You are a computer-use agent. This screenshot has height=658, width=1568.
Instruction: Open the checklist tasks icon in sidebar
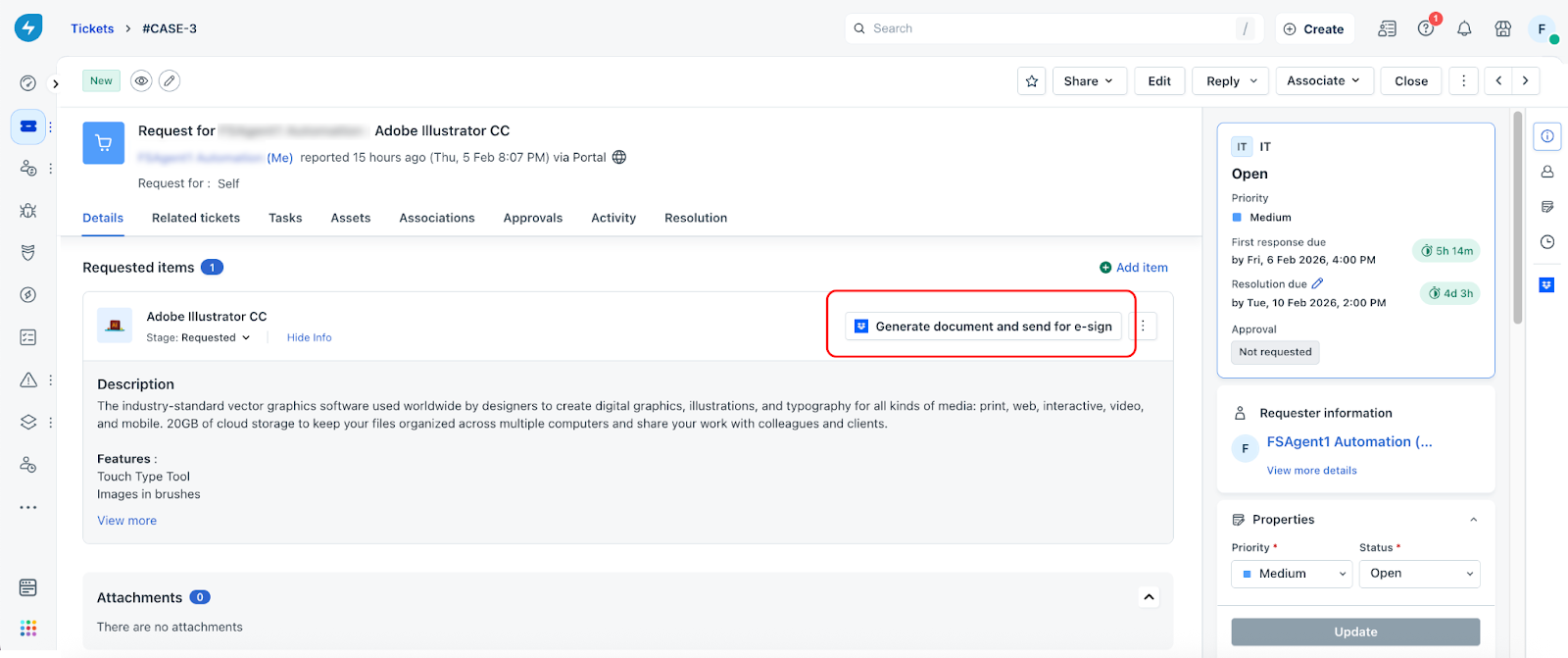click(x=28, y=337)
